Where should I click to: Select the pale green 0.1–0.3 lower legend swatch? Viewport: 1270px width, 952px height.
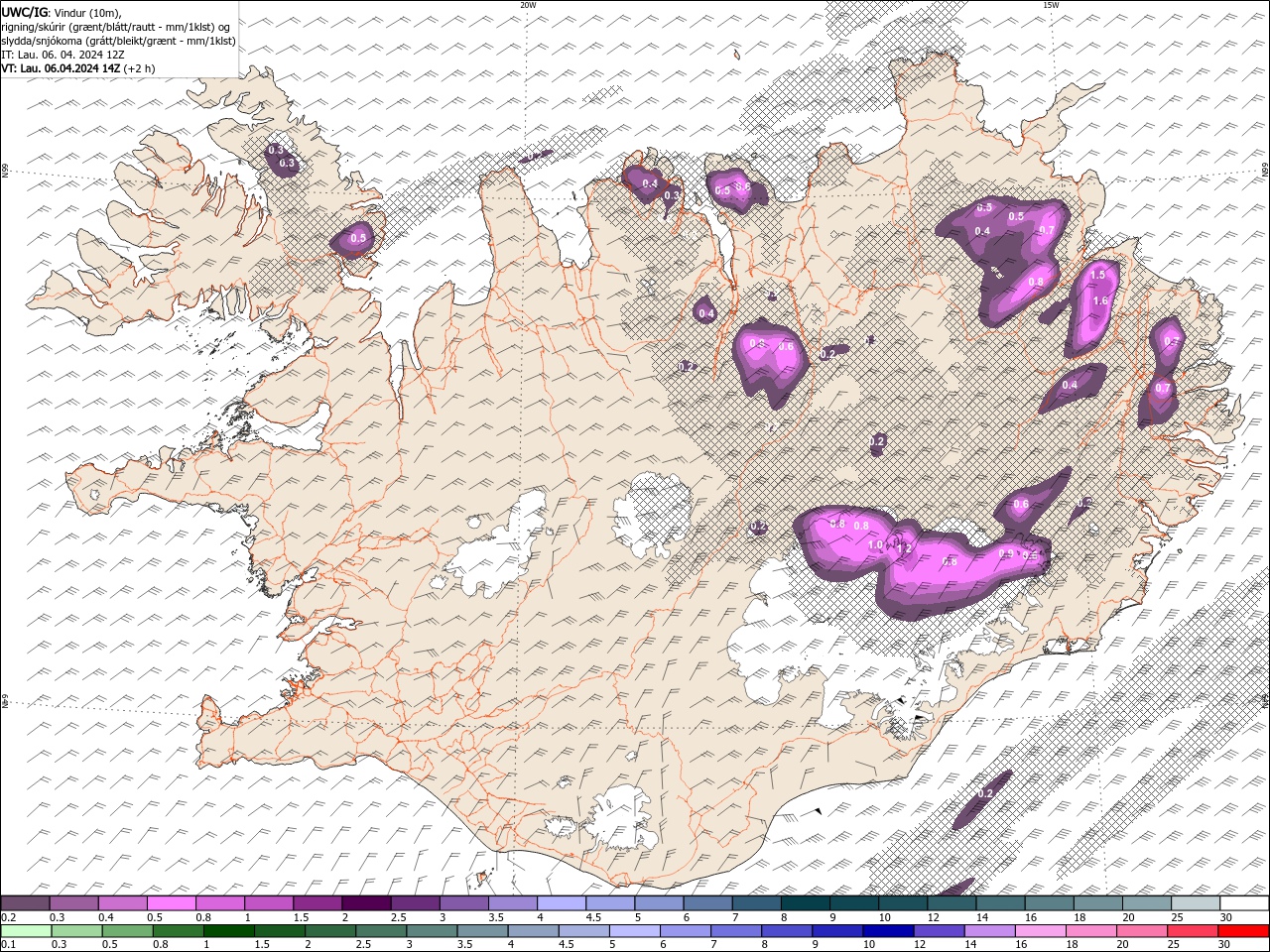coord(26,931)
